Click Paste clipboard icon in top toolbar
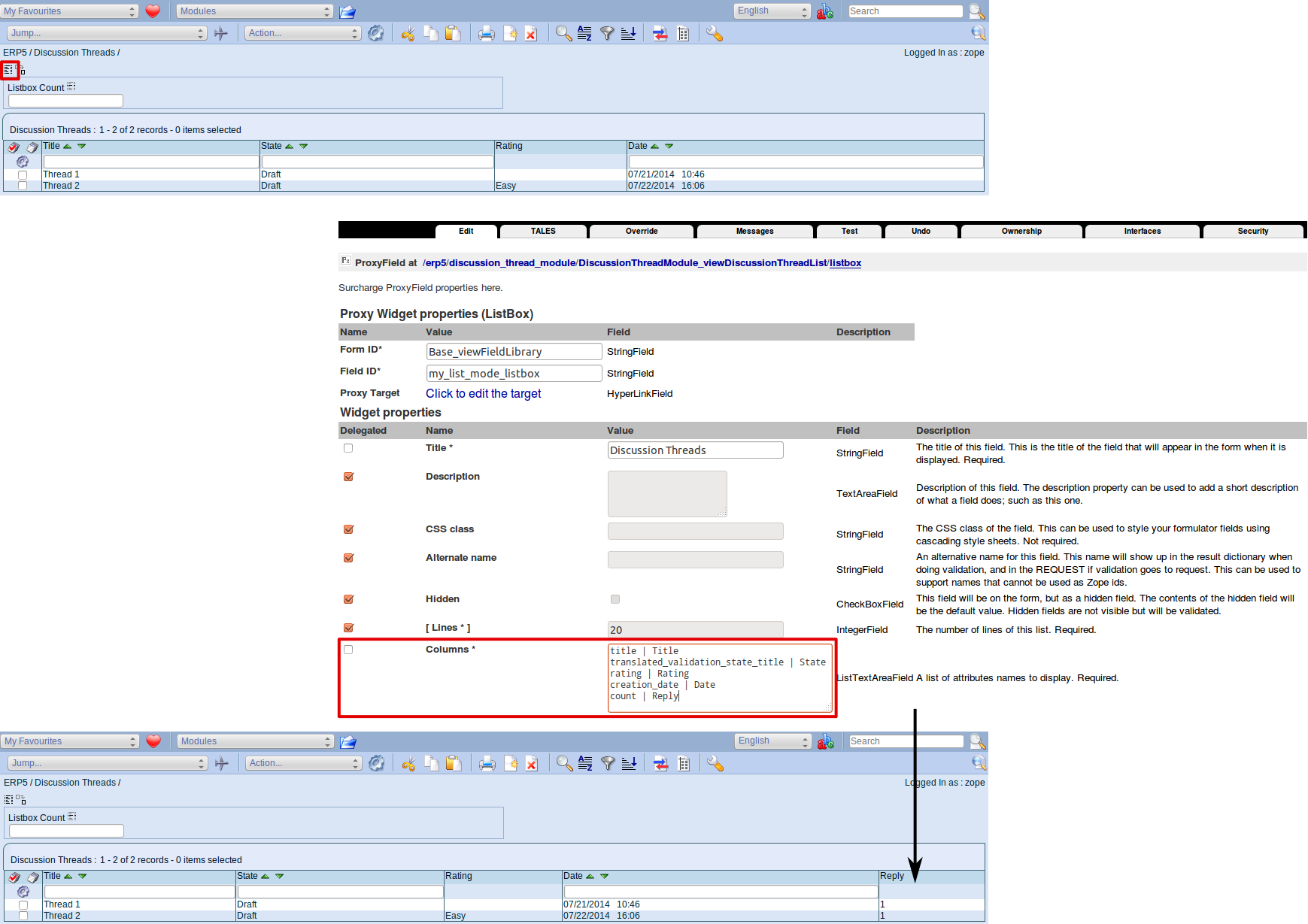Image resolution: width=1308 pixels, height=924 pixels. (453, 33)
